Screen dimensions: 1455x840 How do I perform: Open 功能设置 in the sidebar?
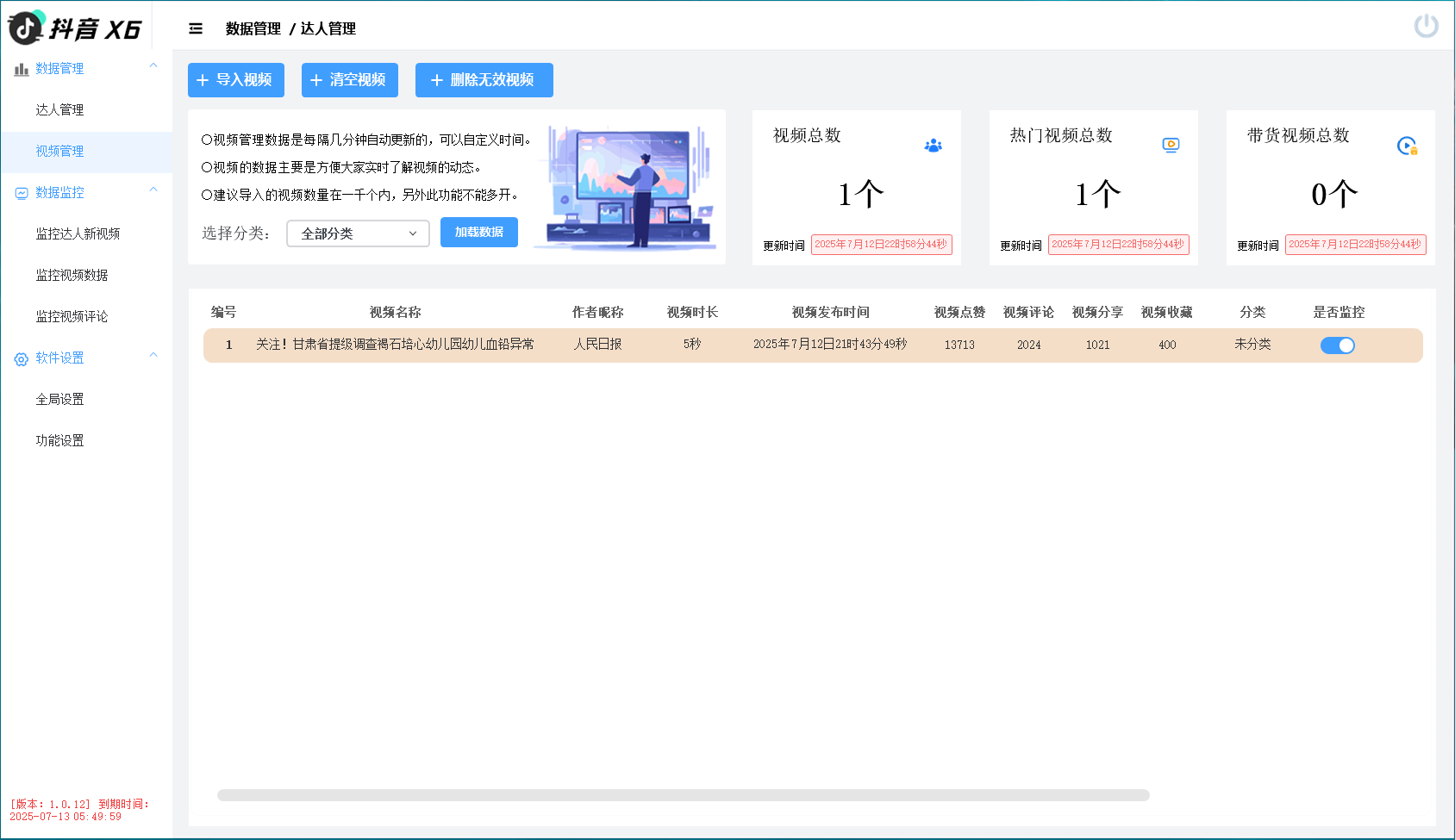pos(86,441)
